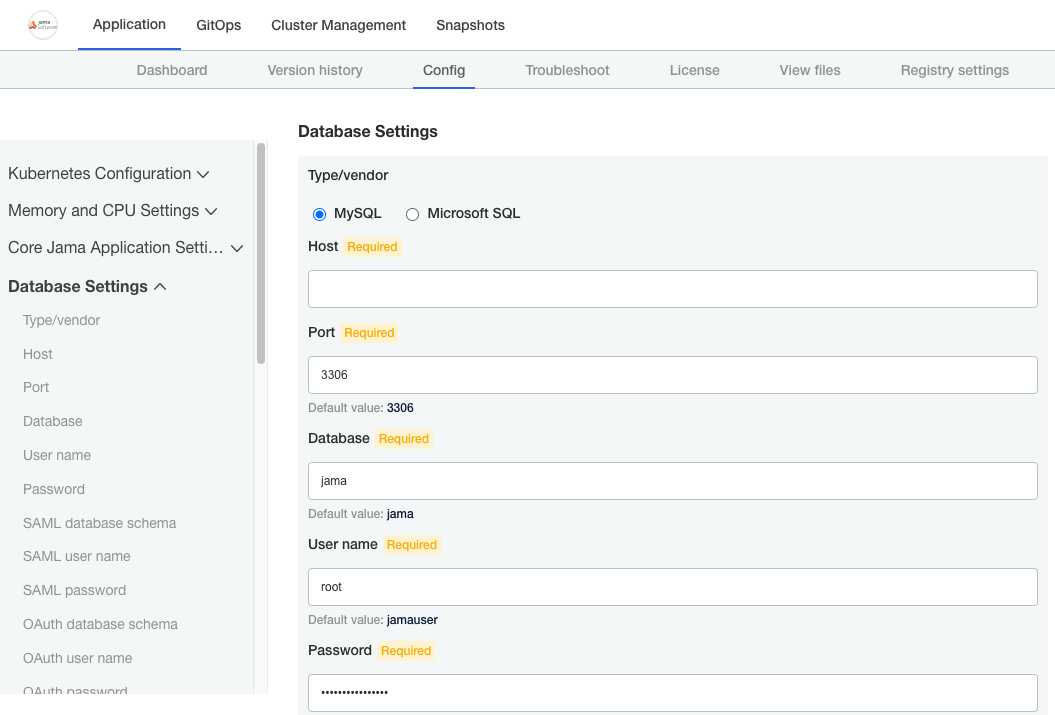Screen dimensions: 1055x715
Task: Jump to SAML password link
Action: tap(74, 590)
